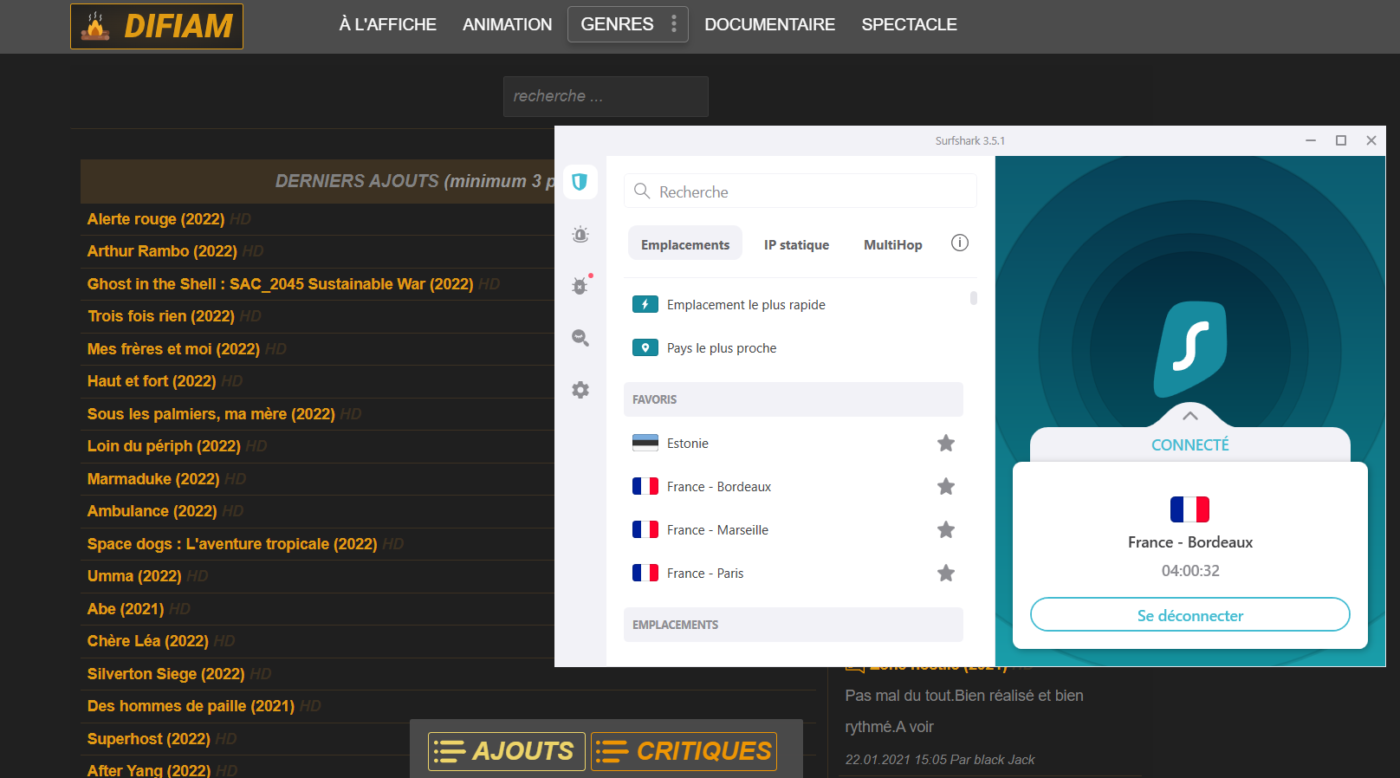The image size is (1400, 778).
Task: Toggle the France - Paris favorite star
Action: click(x=946, y=573)
